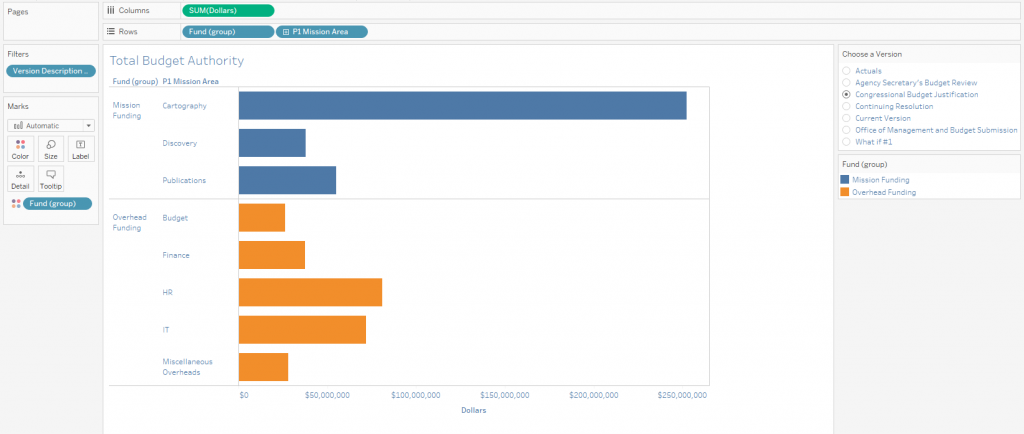The width and height of the screenshot is (1024, 434).
Task: Click the Marks card header
Action: 18,106
